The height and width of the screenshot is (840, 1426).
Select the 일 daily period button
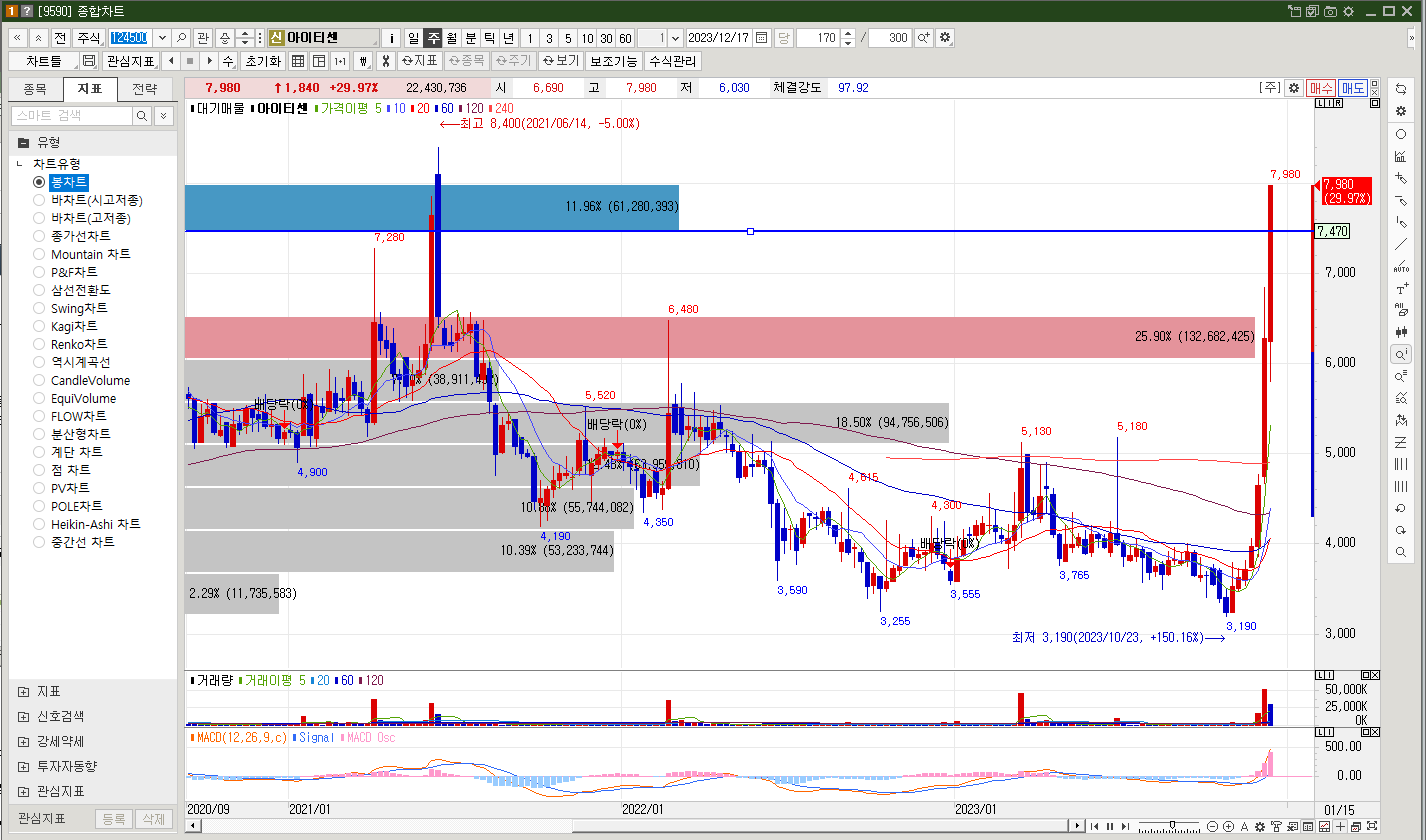(x=413, y=38)
